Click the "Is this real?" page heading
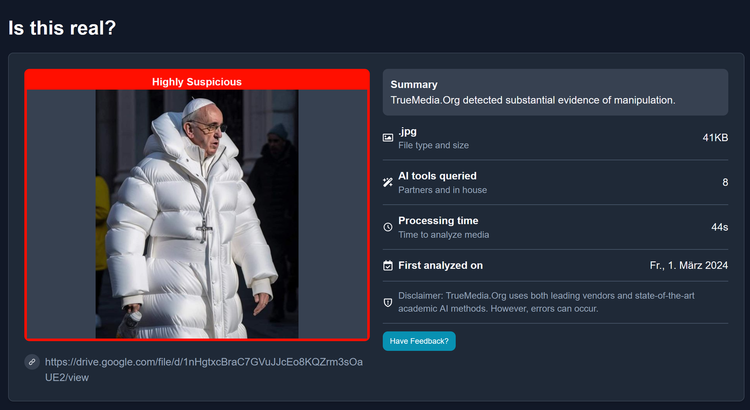This screenshot has width=750, height=410. (x=62, y=28)
